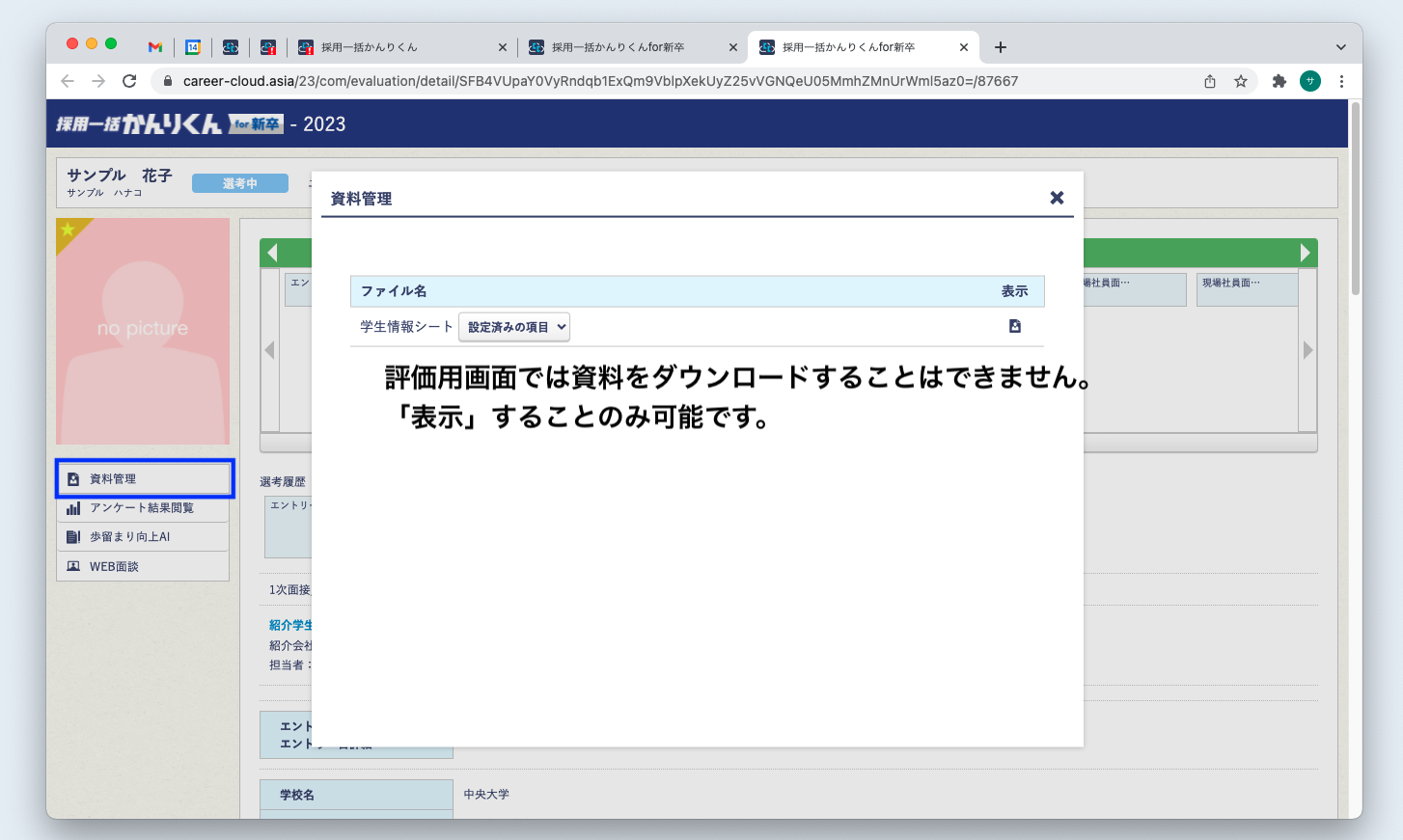Open the 設定済みの項目 dropdown

[x=514, y=327]
